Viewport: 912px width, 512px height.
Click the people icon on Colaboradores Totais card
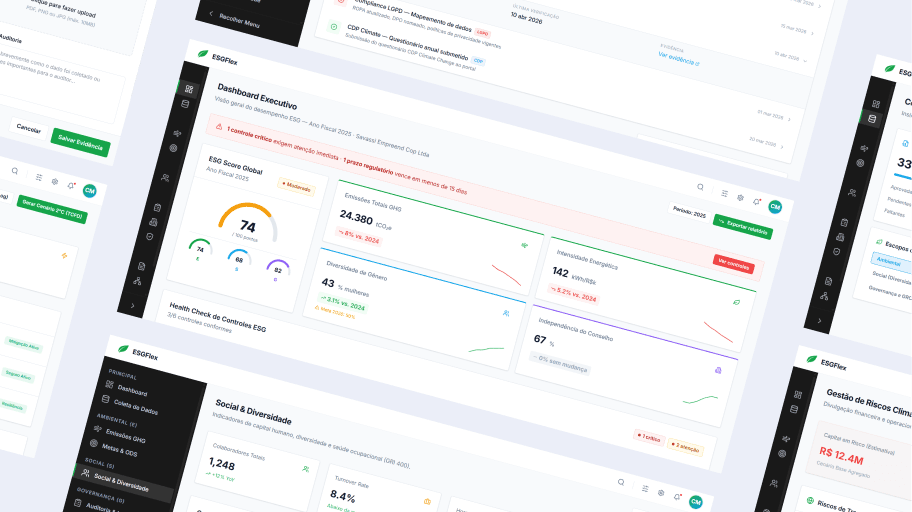tap(305, 468)
